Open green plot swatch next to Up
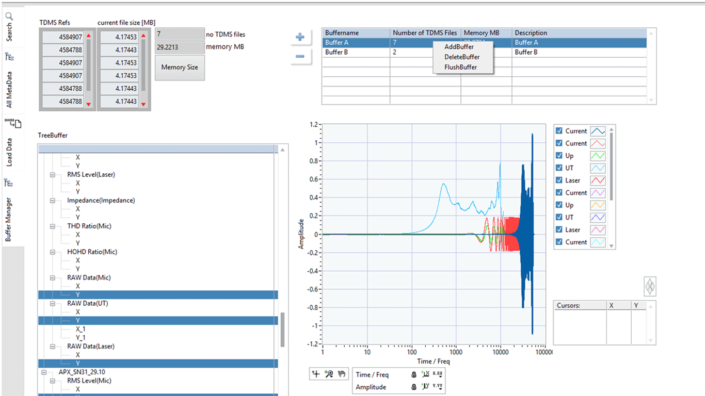The width and height of the screenshot is (705, 396). tap(598, 156)
